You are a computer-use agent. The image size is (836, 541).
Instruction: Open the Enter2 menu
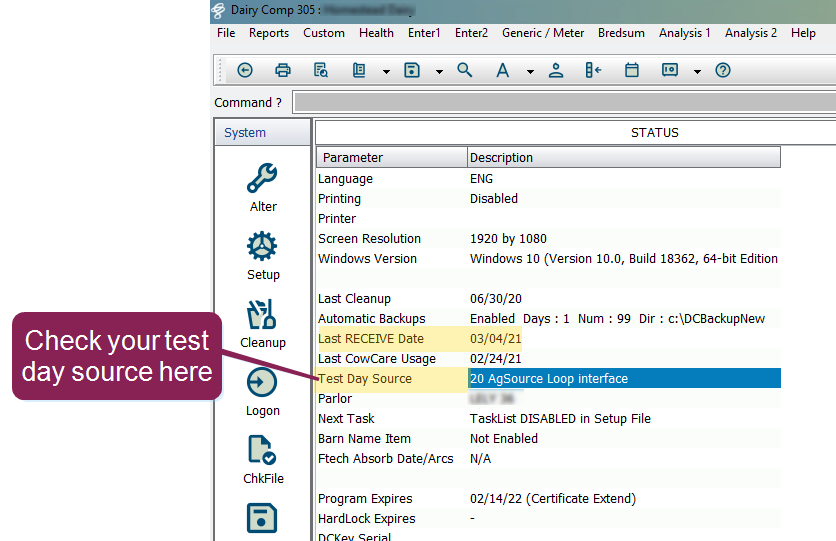pos(471,33)
